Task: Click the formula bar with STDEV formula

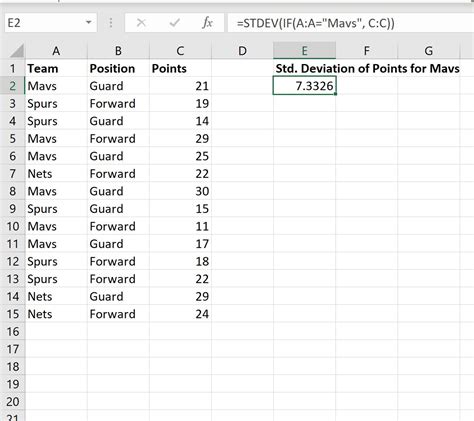Action: (351, 23)
